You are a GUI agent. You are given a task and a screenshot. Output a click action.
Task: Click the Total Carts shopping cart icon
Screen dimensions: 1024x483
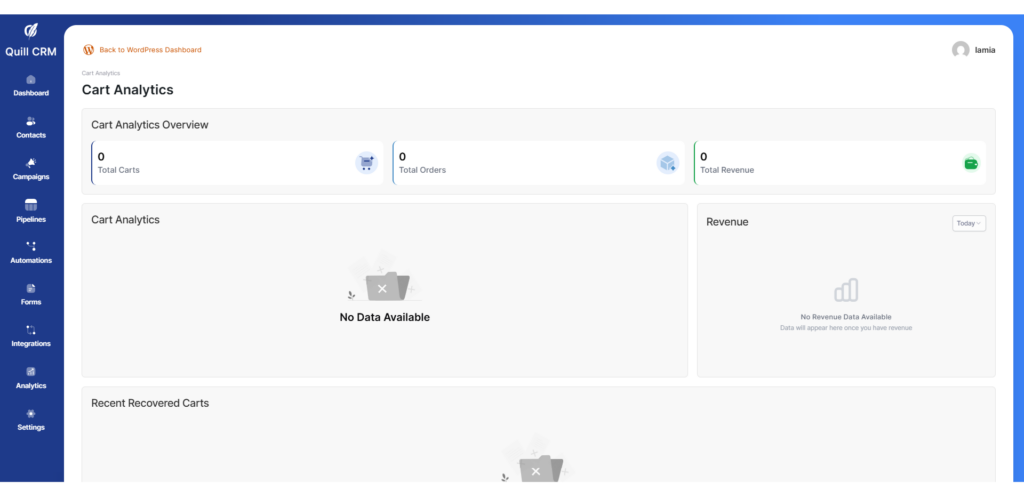367,163
